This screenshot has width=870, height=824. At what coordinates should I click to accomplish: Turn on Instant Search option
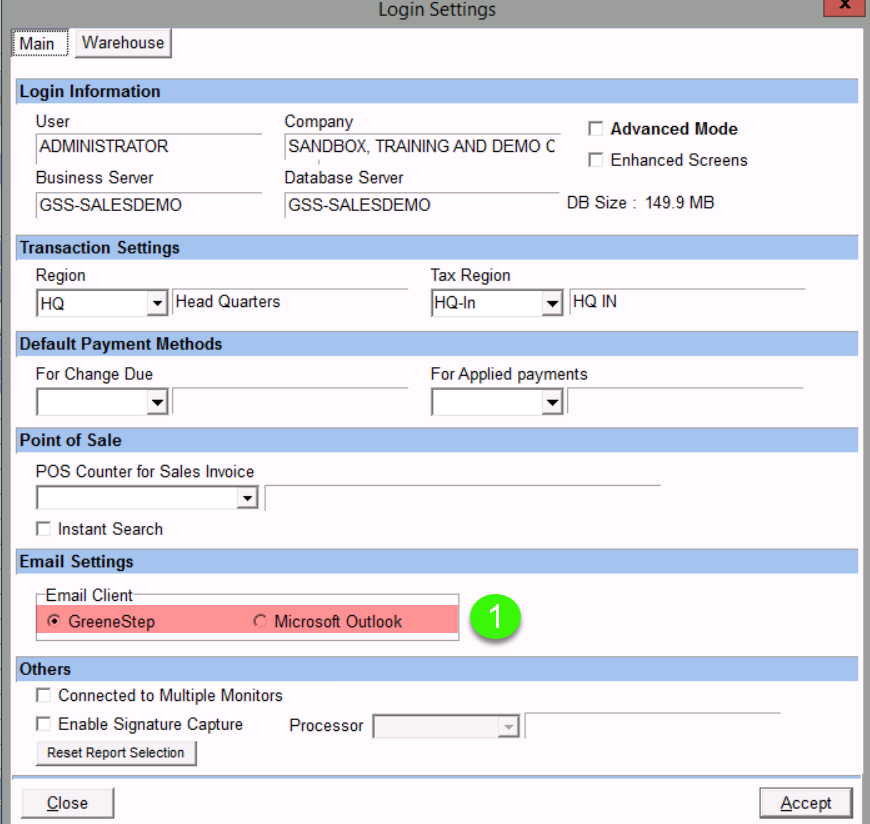click(44, 529)
